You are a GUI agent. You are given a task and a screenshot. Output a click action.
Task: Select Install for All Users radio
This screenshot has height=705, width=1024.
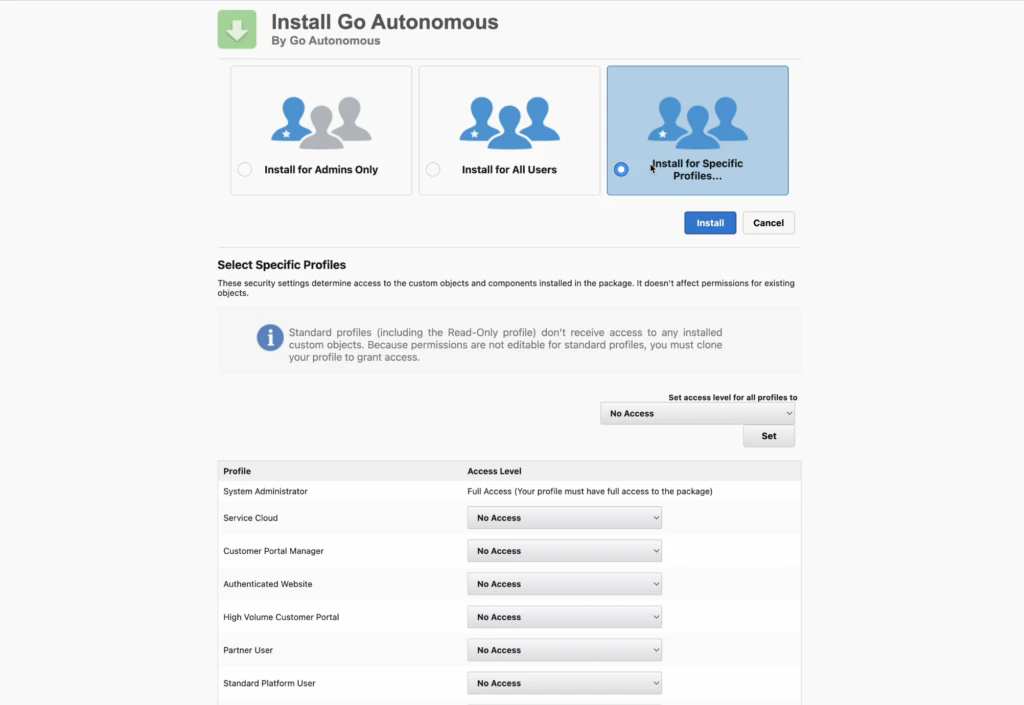coord(433,170)
